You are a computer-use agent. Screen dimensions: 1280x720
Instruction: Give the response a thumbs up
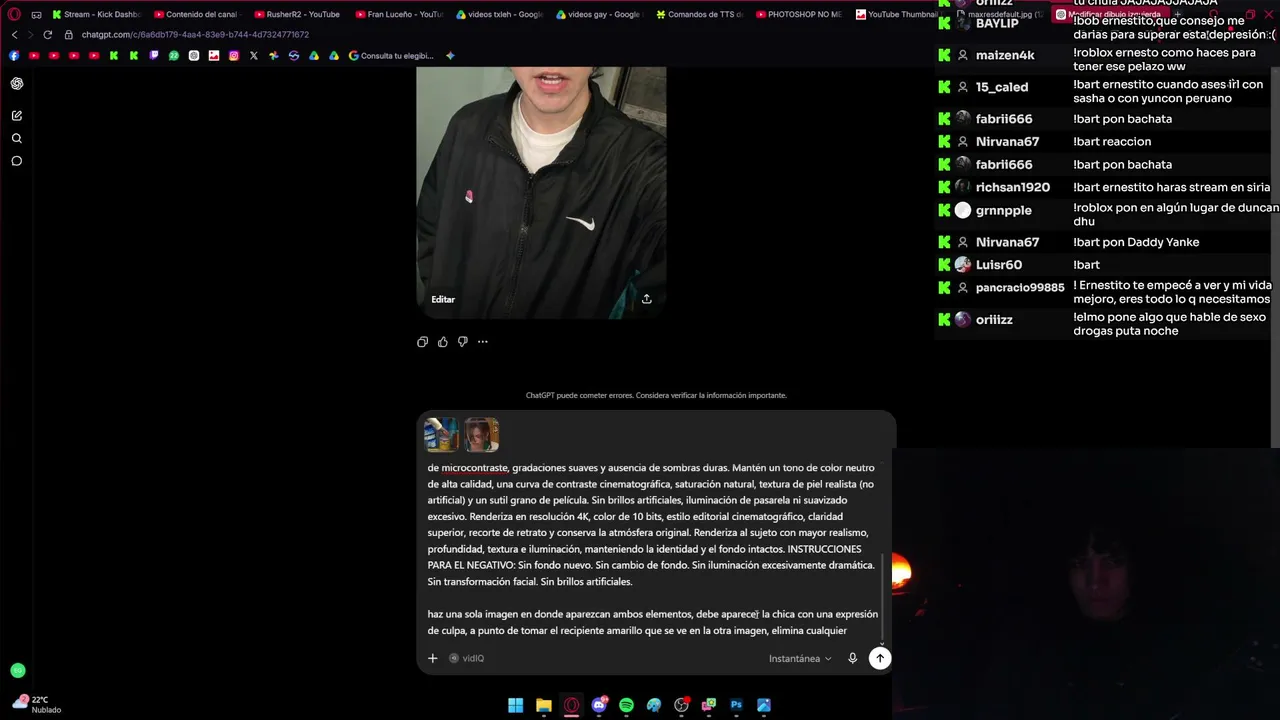(443, 342)
